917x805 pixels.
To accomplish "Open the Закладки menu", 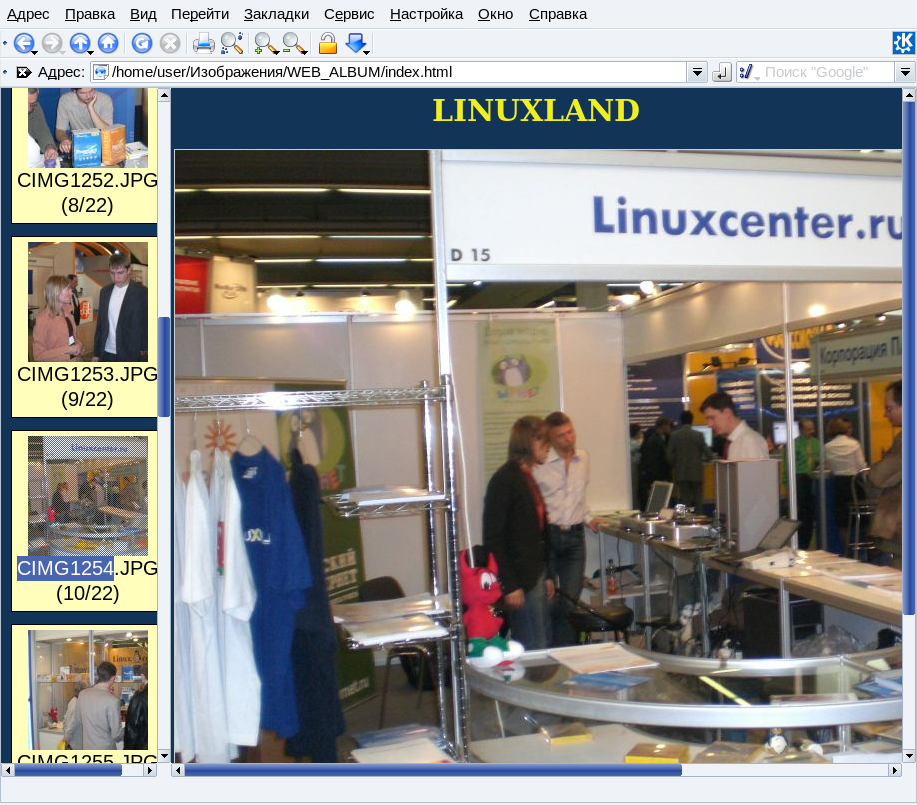I will click(x=276, y=14).
